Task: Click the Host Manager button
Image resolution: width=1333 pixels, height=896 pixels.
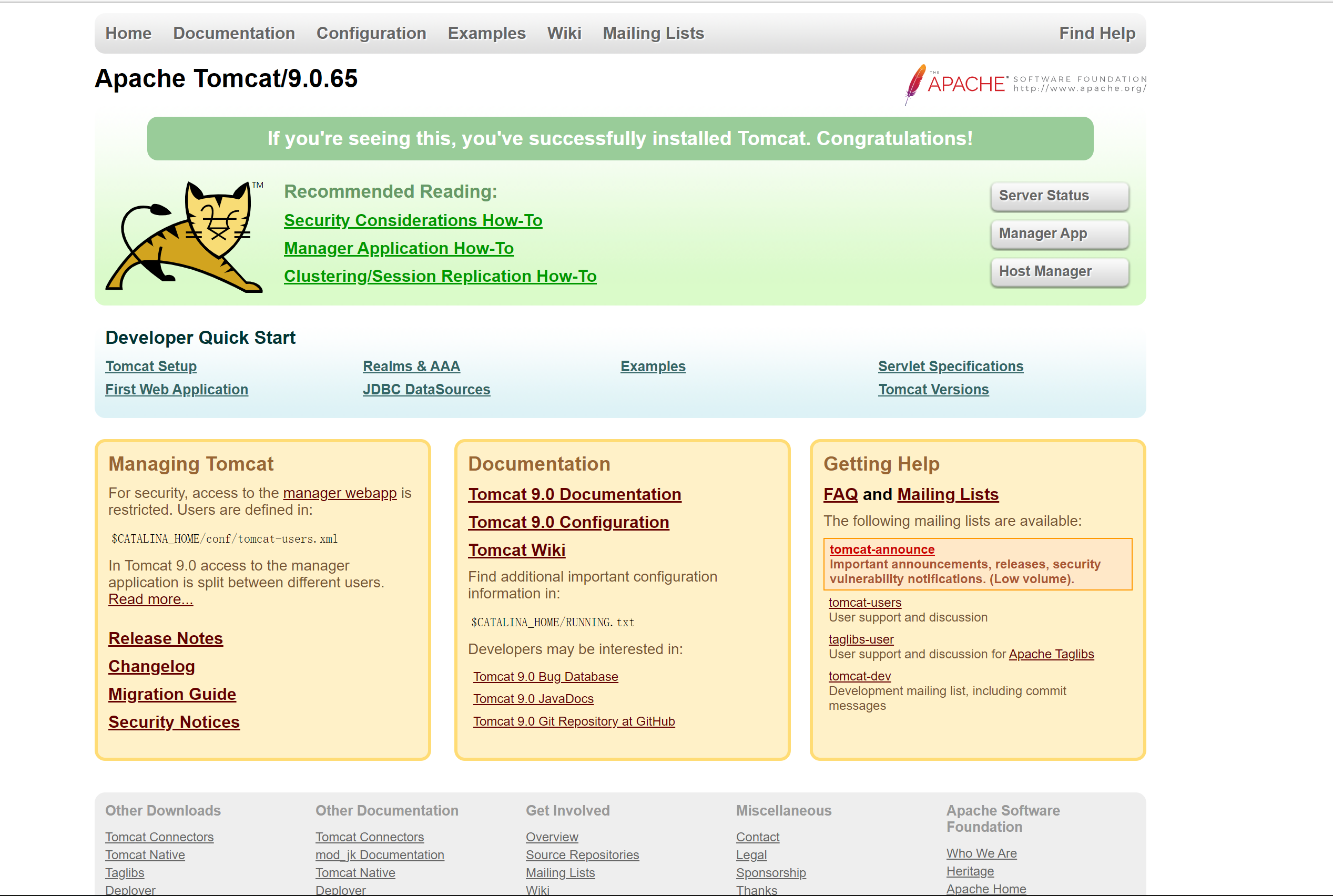Action: 1060,271
